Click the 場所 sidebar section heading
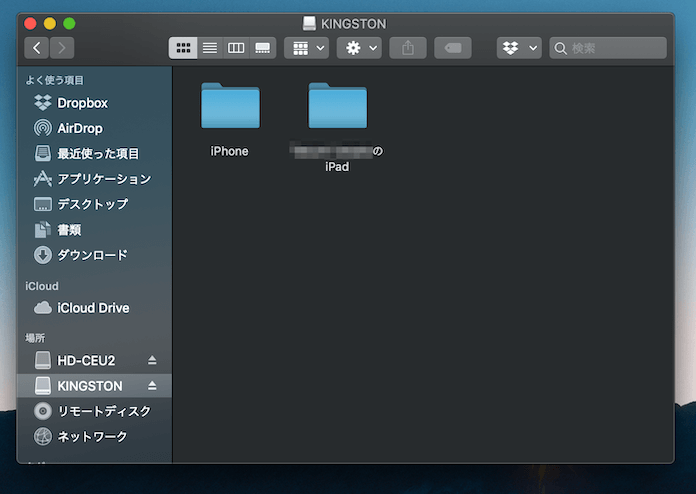The height and width of the screenshot is (494, 696). tap(35, 338)
